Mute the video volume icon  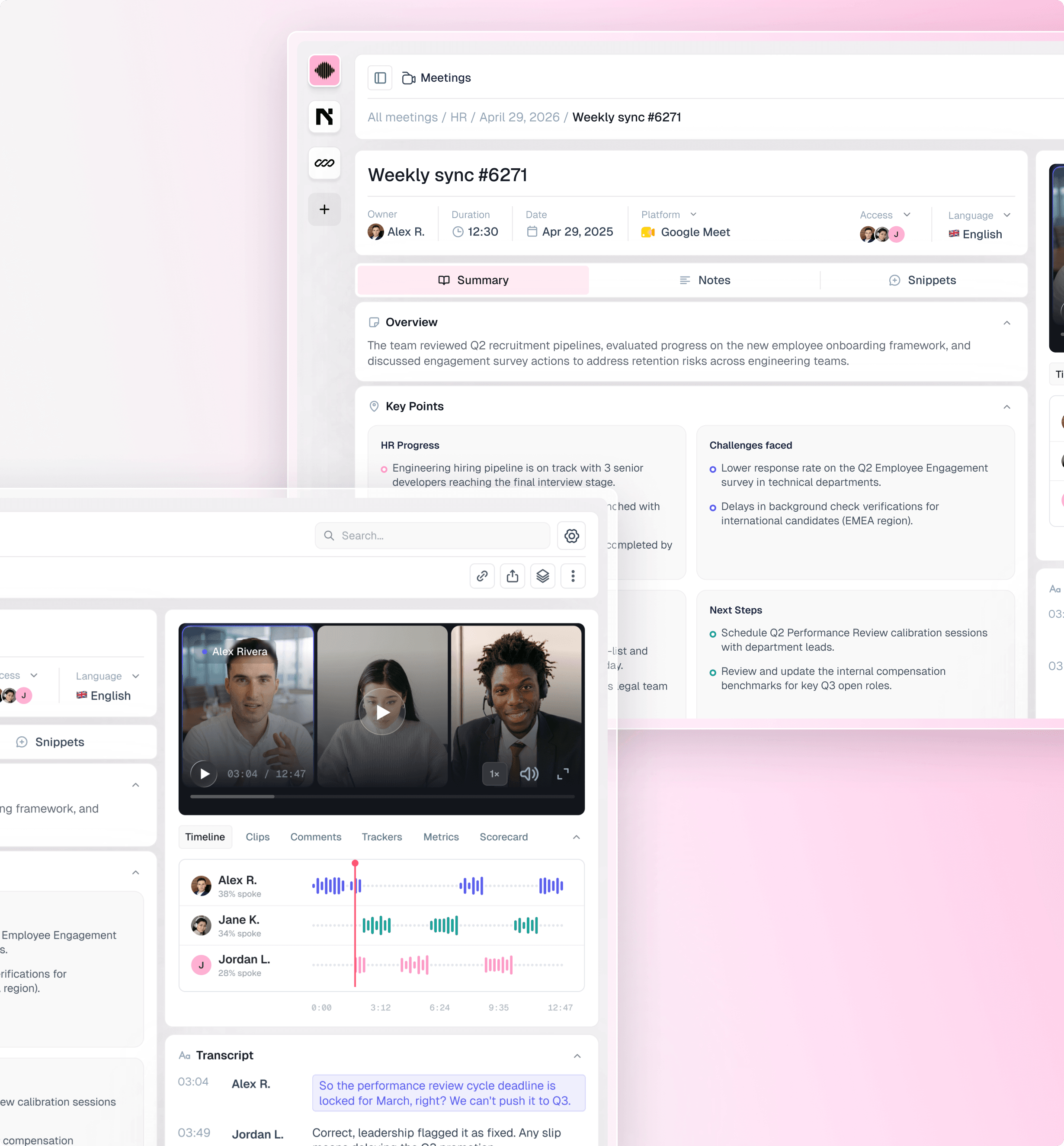529,774
